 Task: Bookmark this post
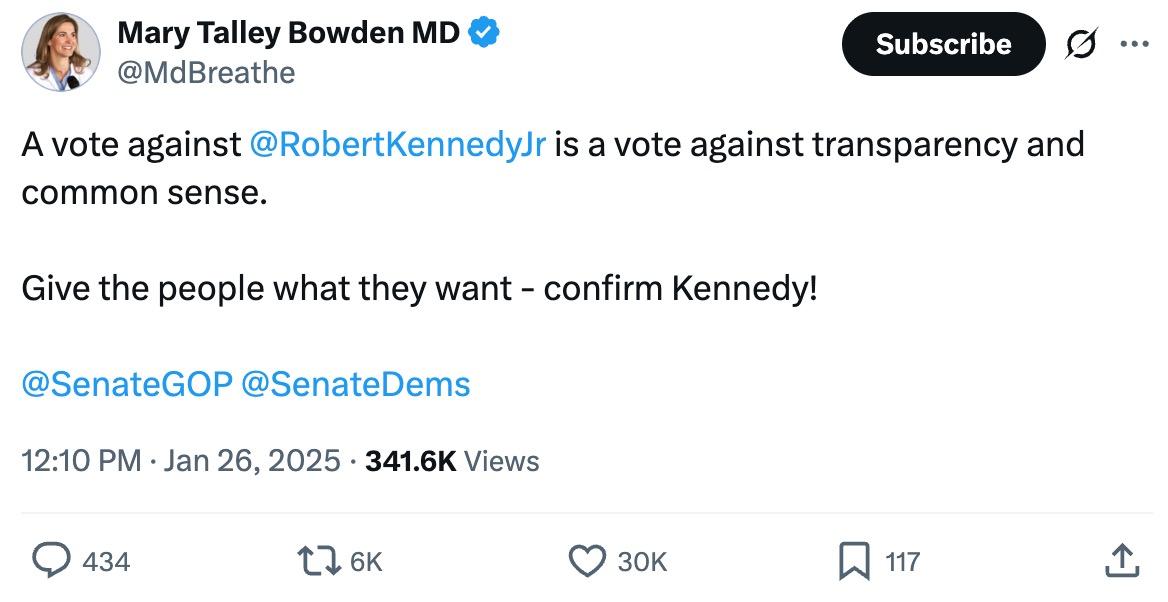(853, 561)
